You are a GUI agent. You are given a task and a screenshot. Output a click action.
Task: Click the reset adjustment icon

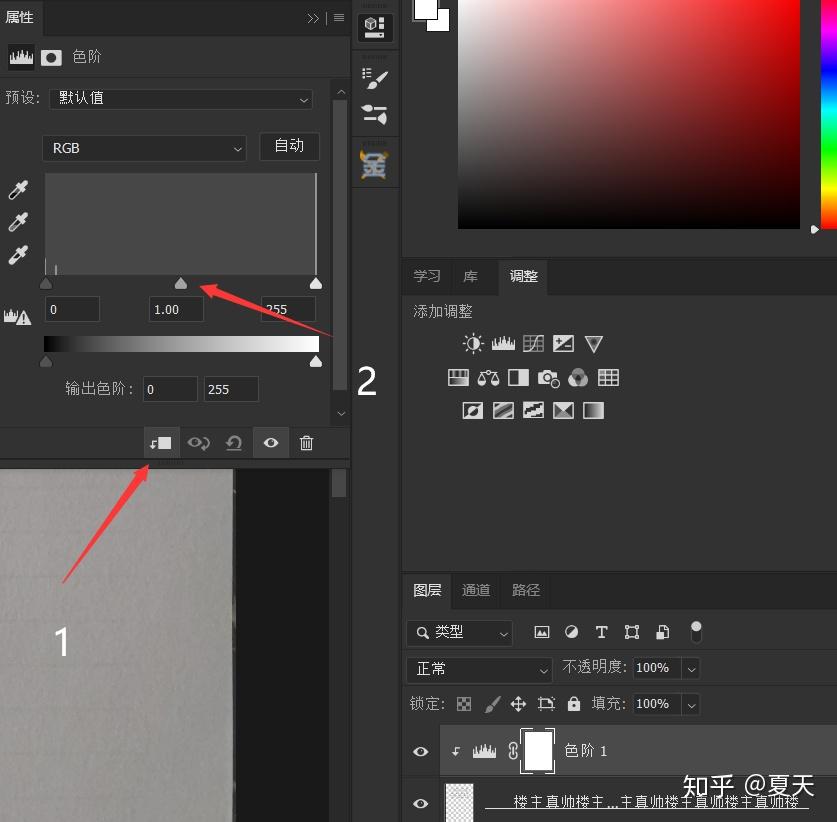point(233,443)
